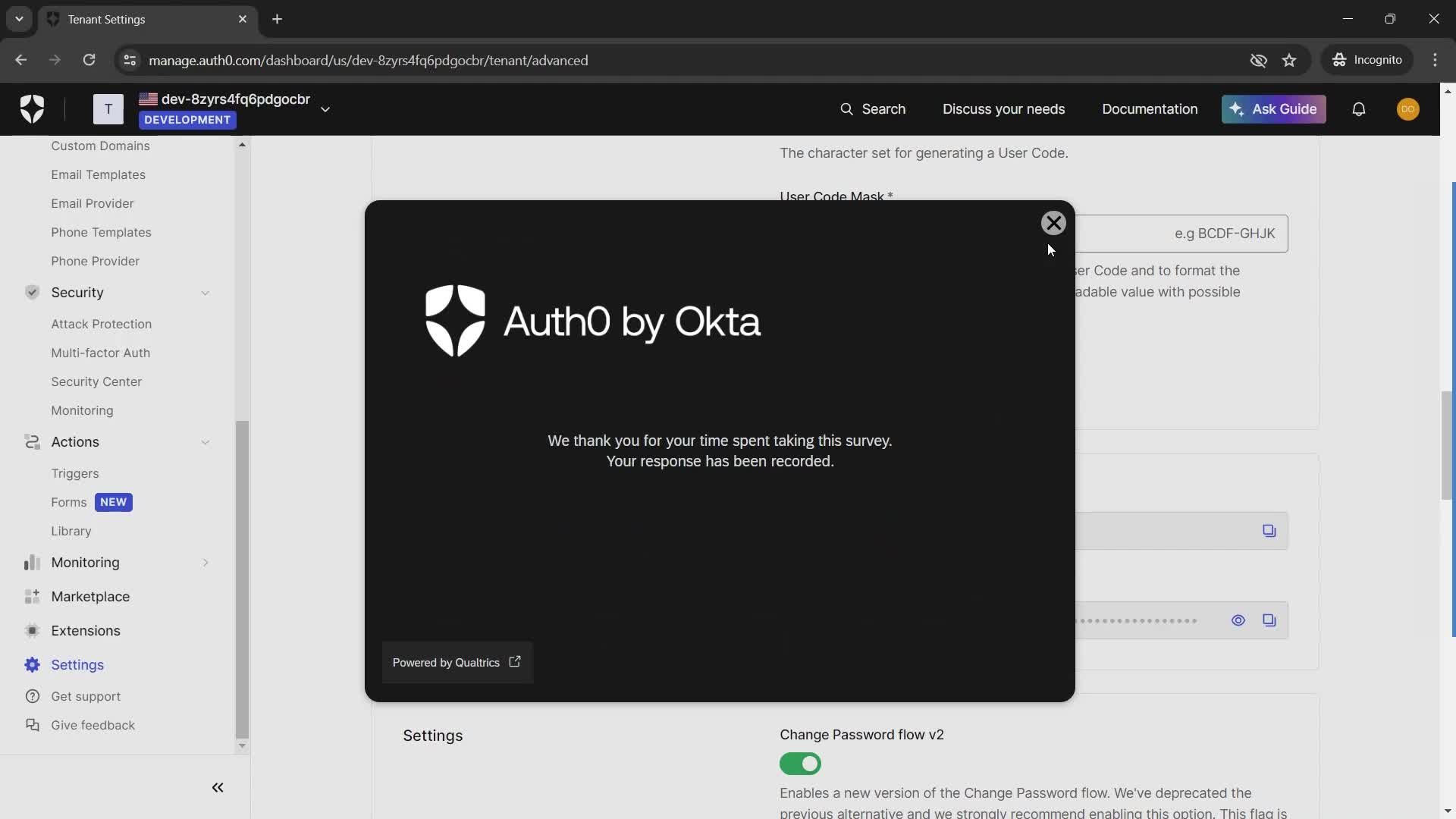Toggle Change Password flow v2 switch
This screenshot has height=819, width=1456.
pos(800,764)
